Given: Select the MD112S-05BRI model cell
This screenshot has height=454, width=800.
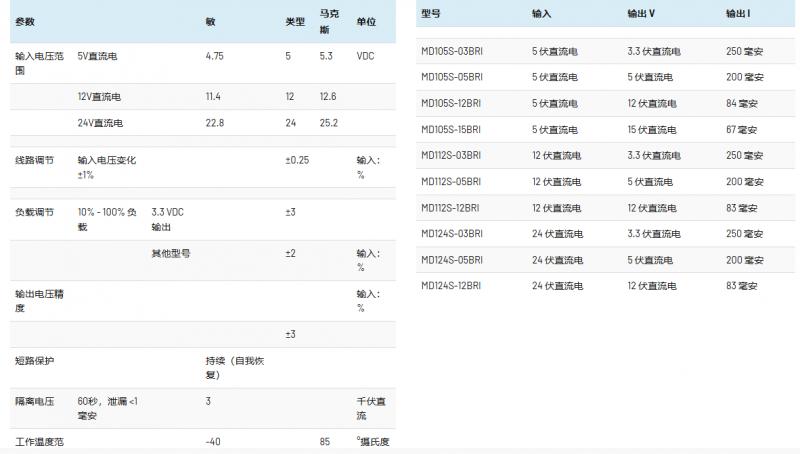Looking at the screenshot, I should pyautogui.click(x=452, y=181).
